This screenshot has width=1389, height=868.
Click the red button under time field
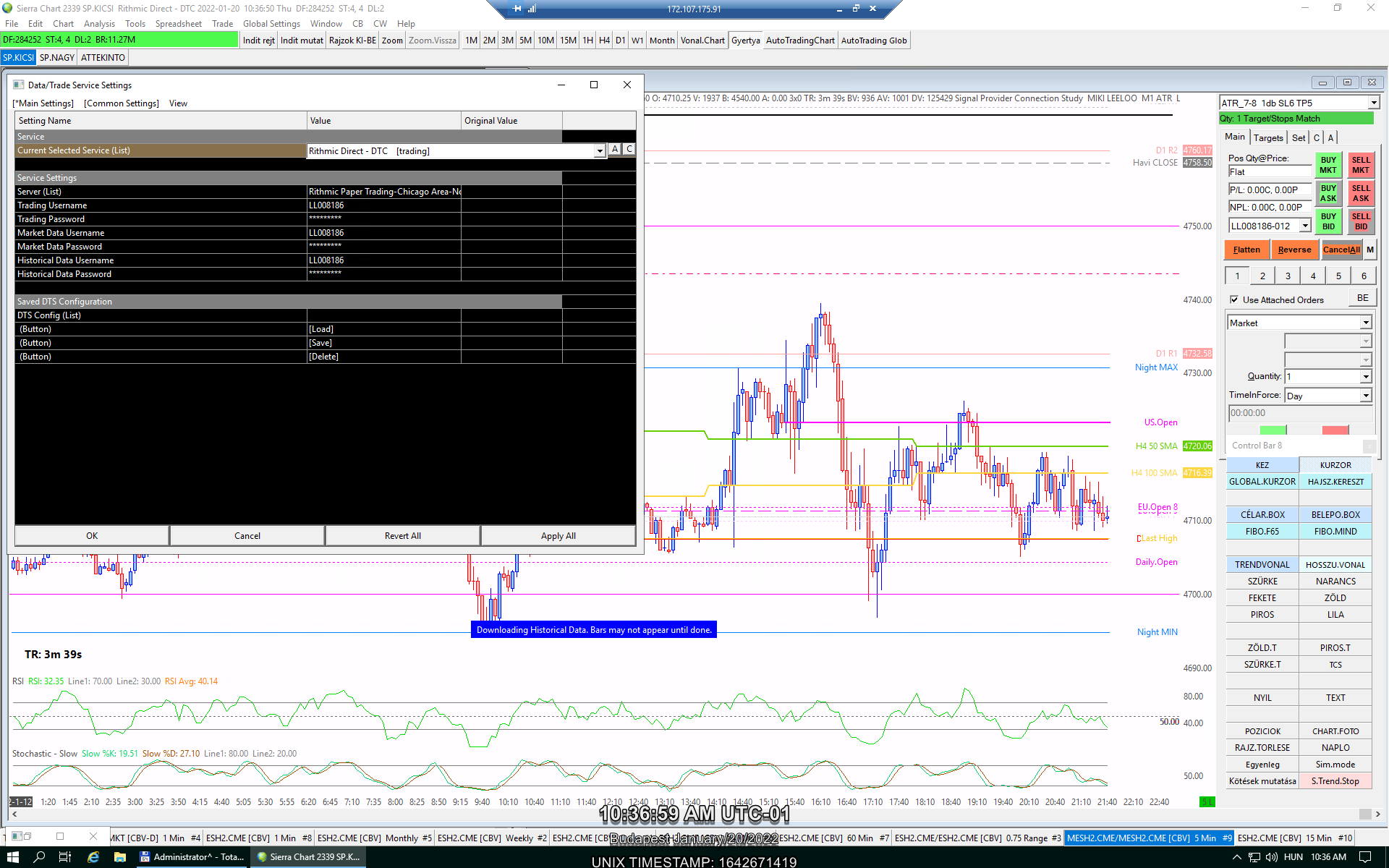point(1335,430)
